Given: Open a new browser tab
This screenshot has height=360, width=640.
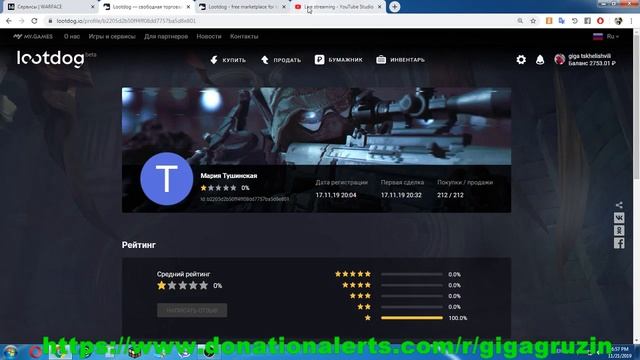Looking at the screenshot, I should [394, 7].
